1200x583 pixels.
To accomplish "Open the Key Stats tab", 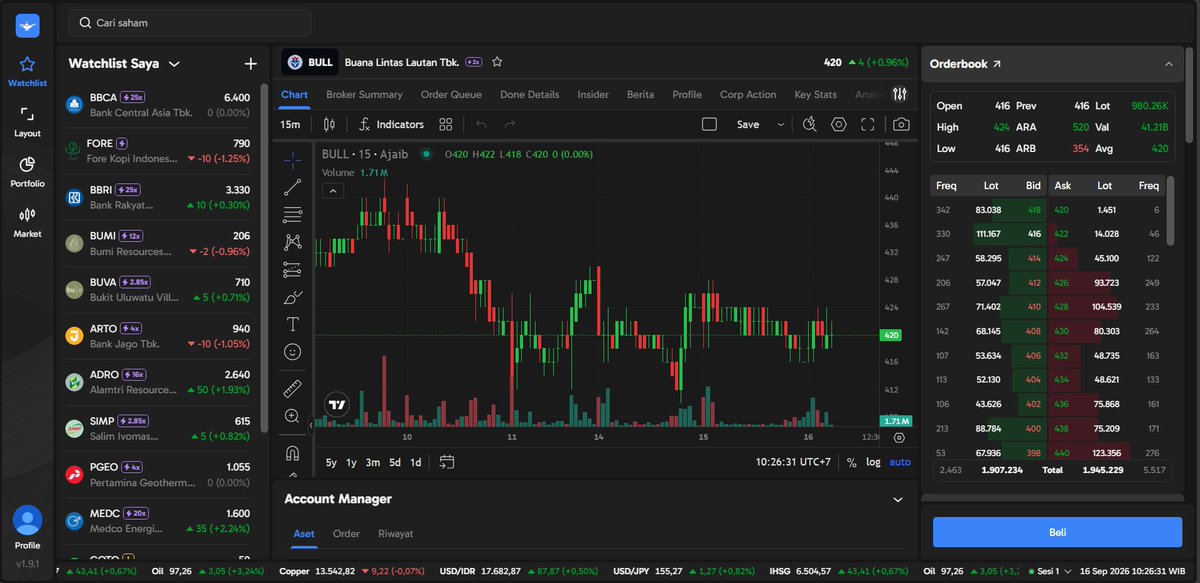I will [815, 94].
